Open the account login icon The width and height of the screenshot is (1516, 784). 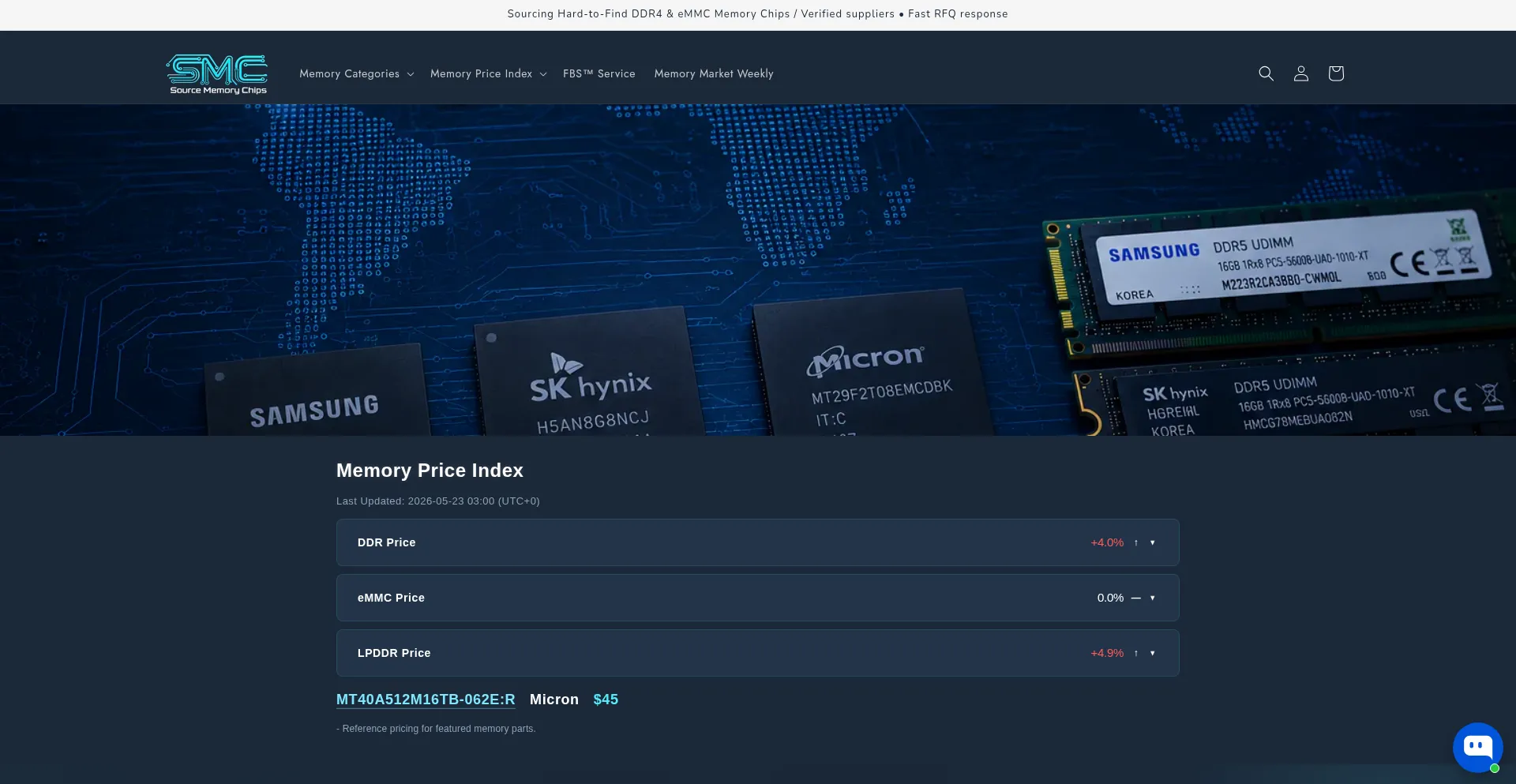pos(1300,73)
